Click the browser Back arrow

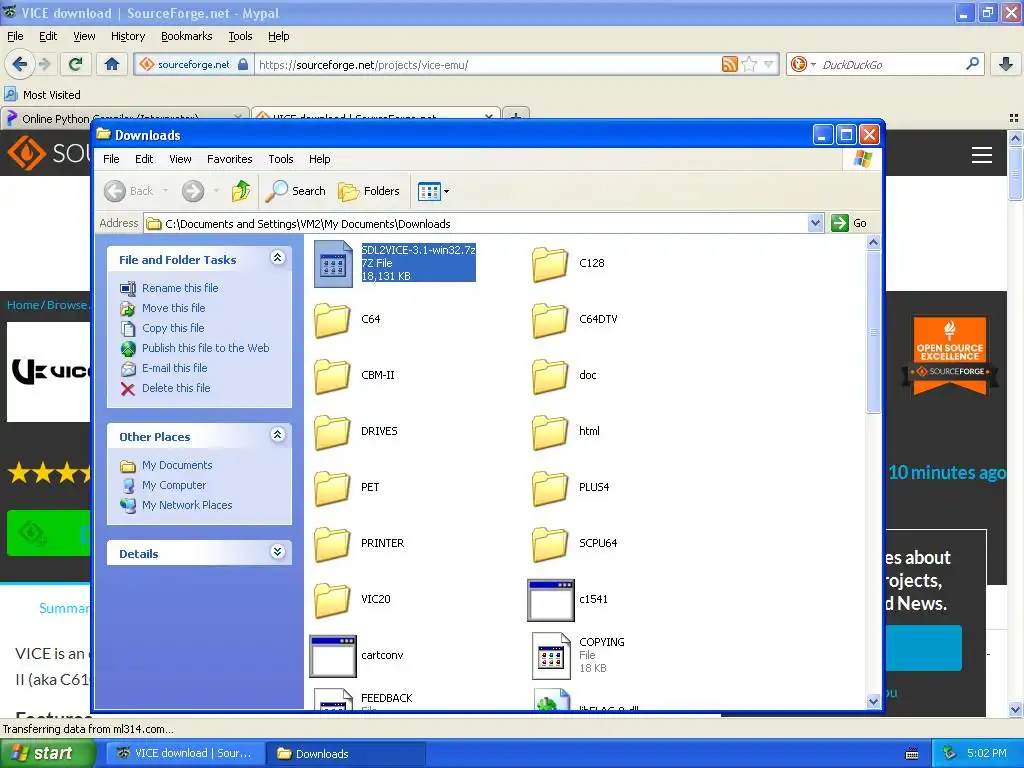click(20, 64)
